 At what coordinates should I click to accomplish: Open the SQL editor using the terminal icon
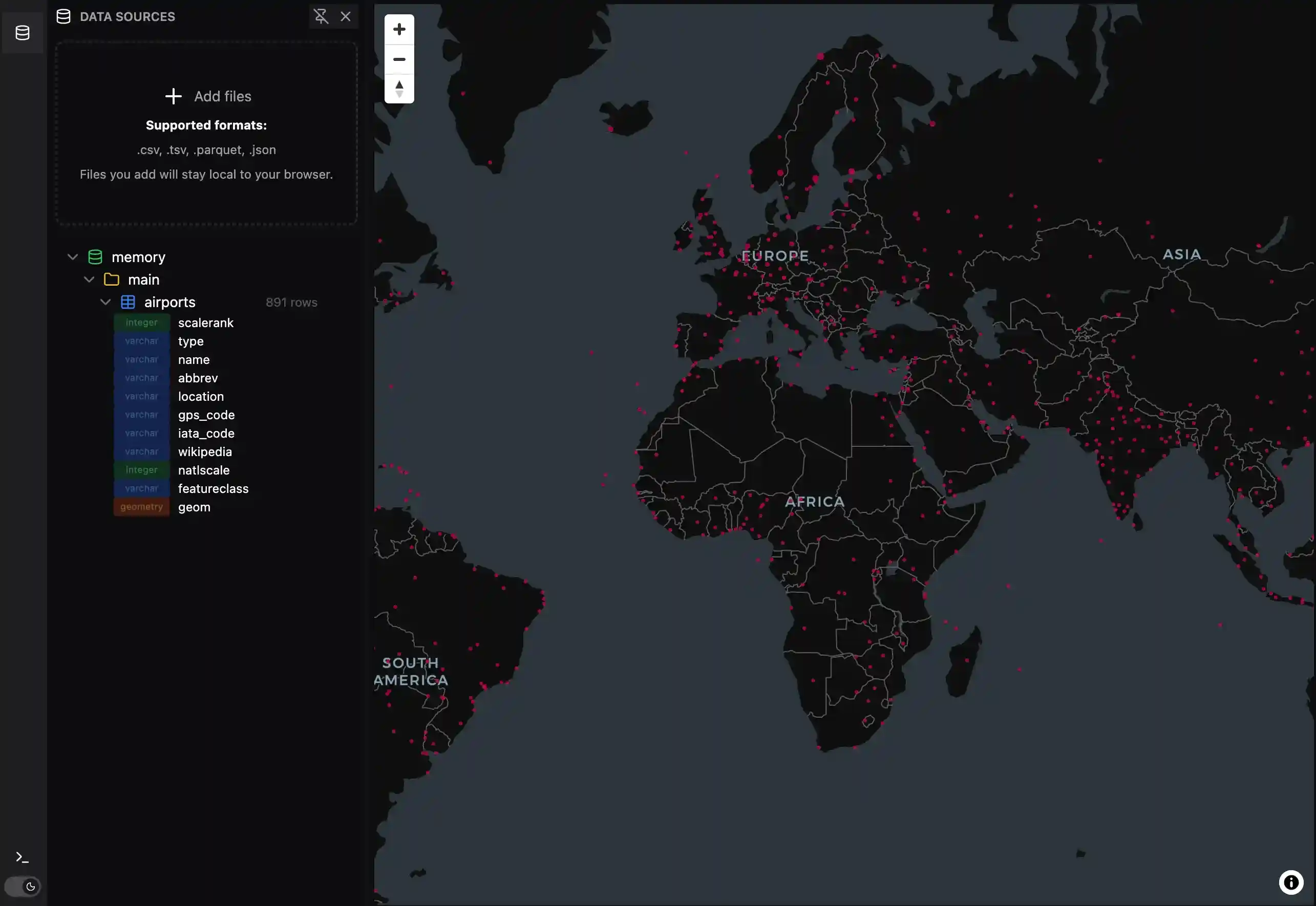(23, 857)
